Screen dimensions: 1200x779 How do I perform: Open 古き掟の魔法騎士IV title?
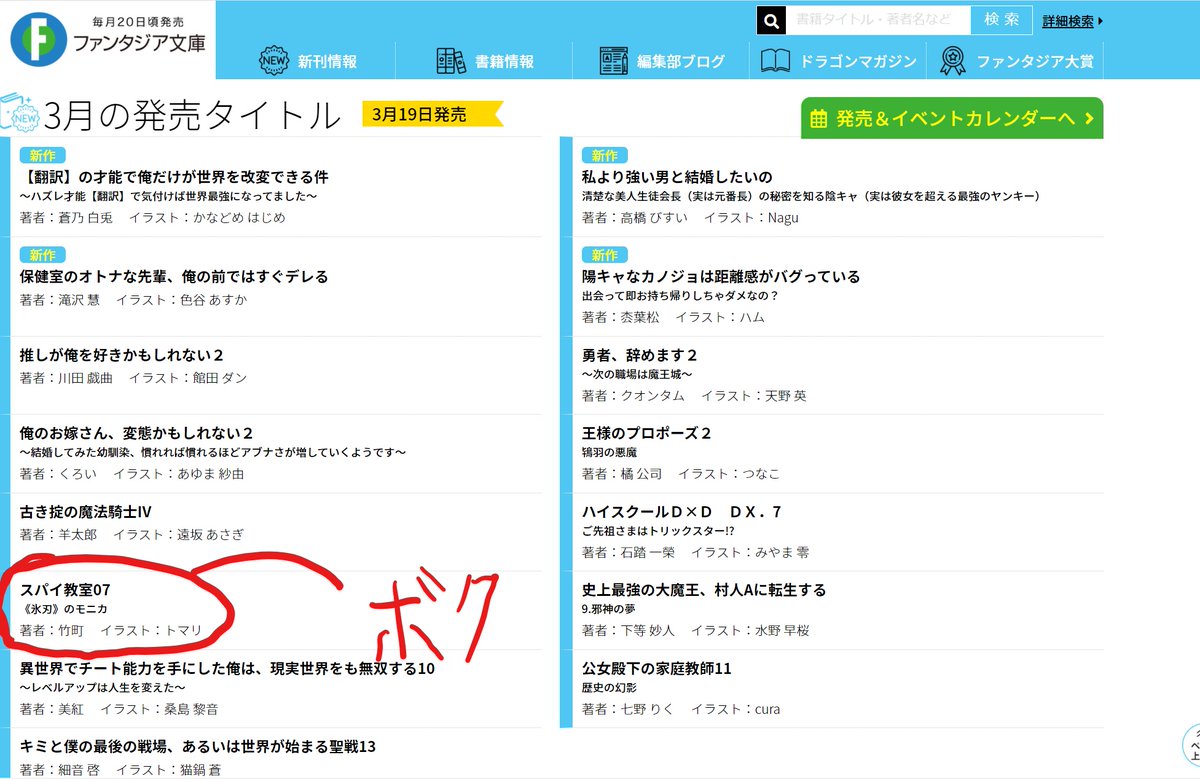[x=86, y=511]
